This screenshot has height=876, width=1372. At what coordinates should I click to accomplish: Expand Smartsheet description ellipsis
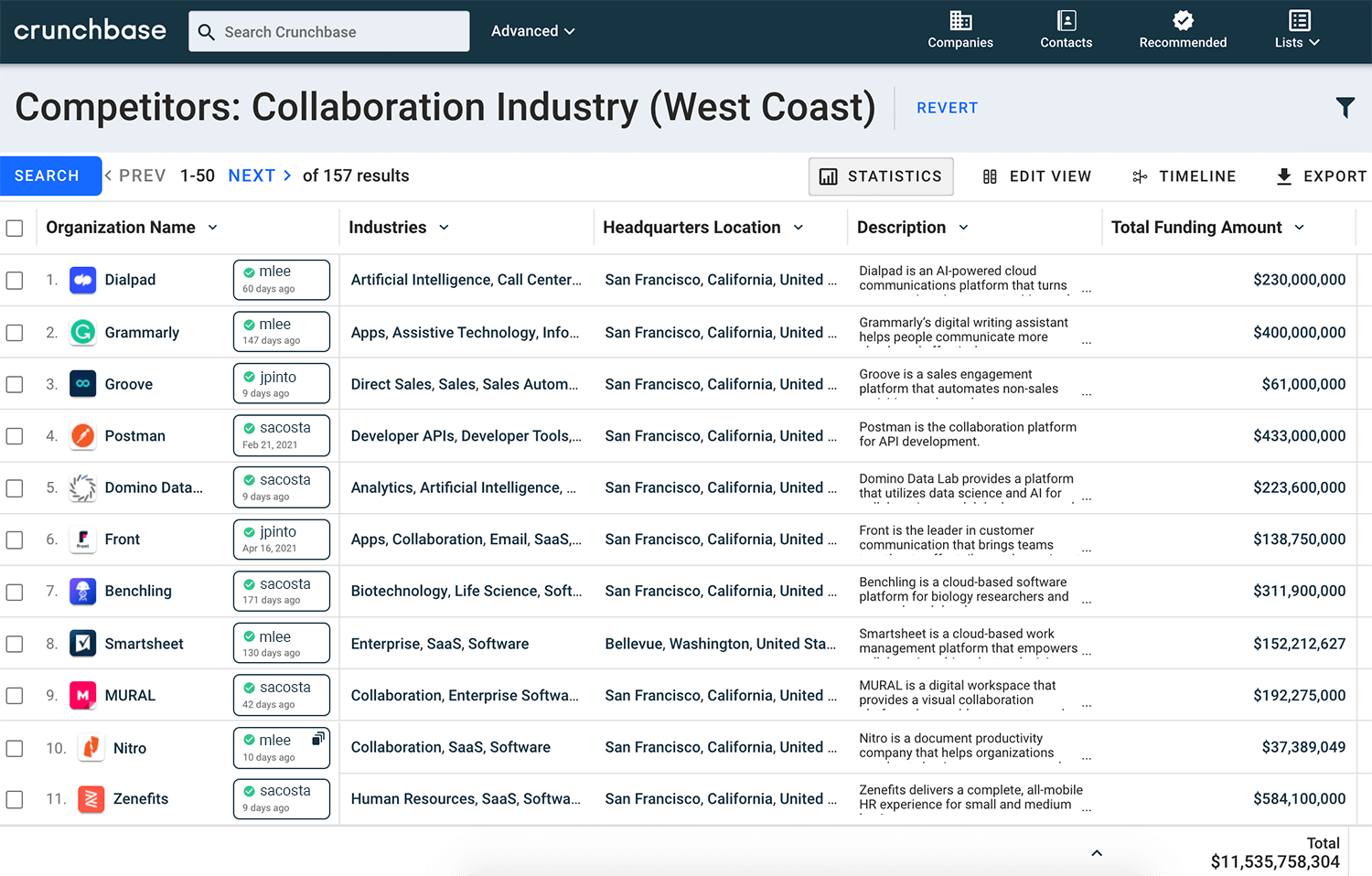pos(1087,654)
